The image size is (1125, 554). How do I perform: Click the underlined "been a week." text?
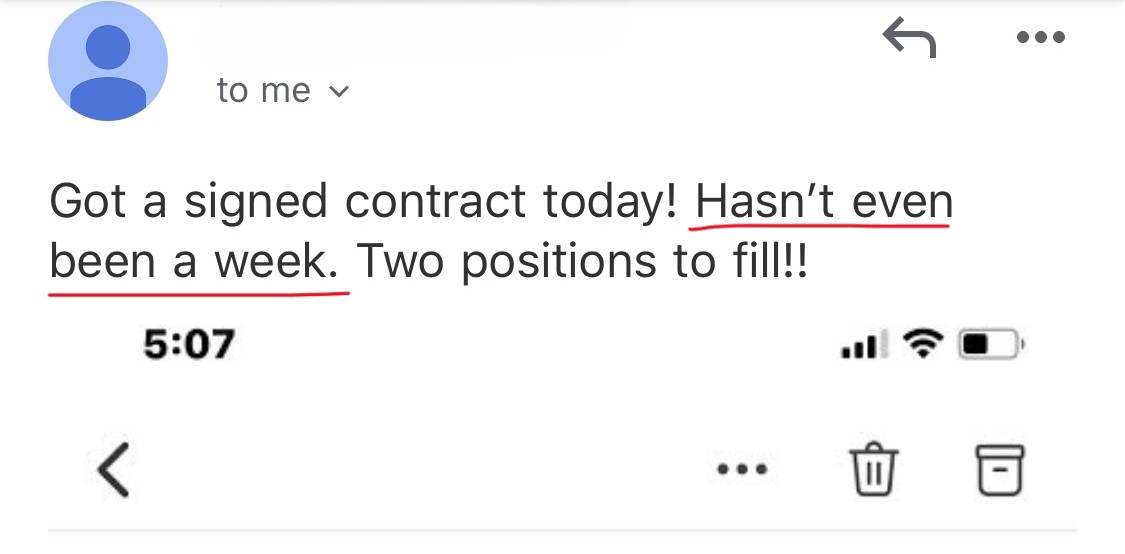pos(200,261)
